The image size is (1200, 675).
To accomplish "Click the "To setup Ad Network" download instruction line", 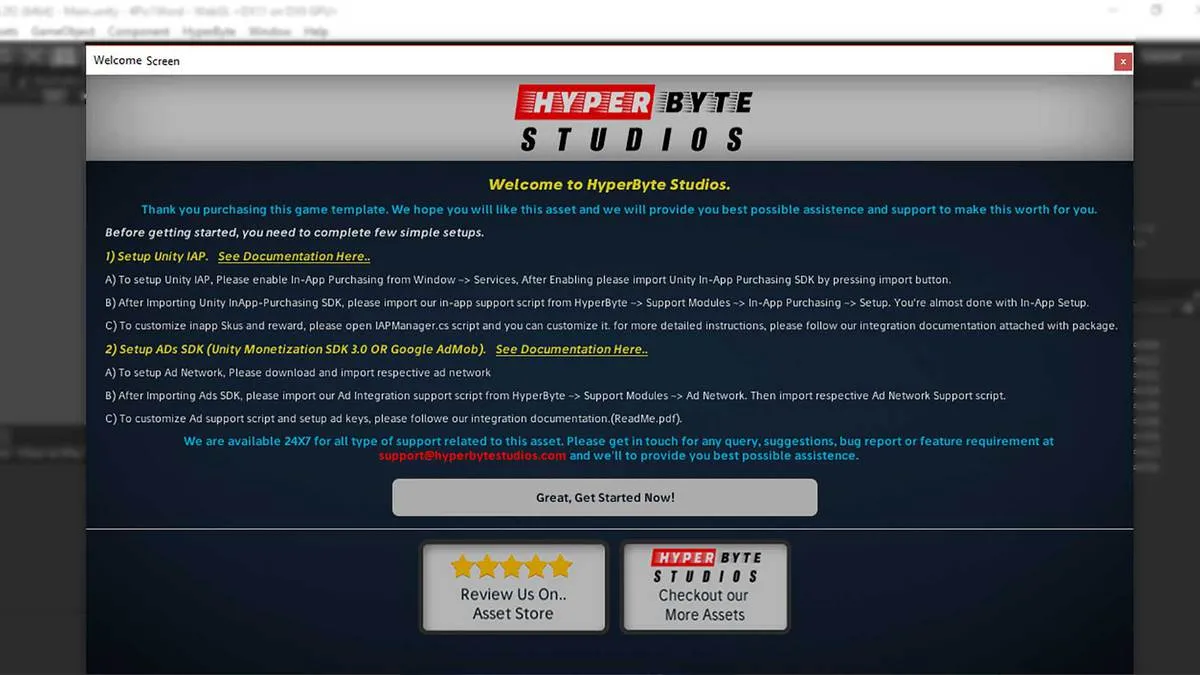I will coord(298,373).
